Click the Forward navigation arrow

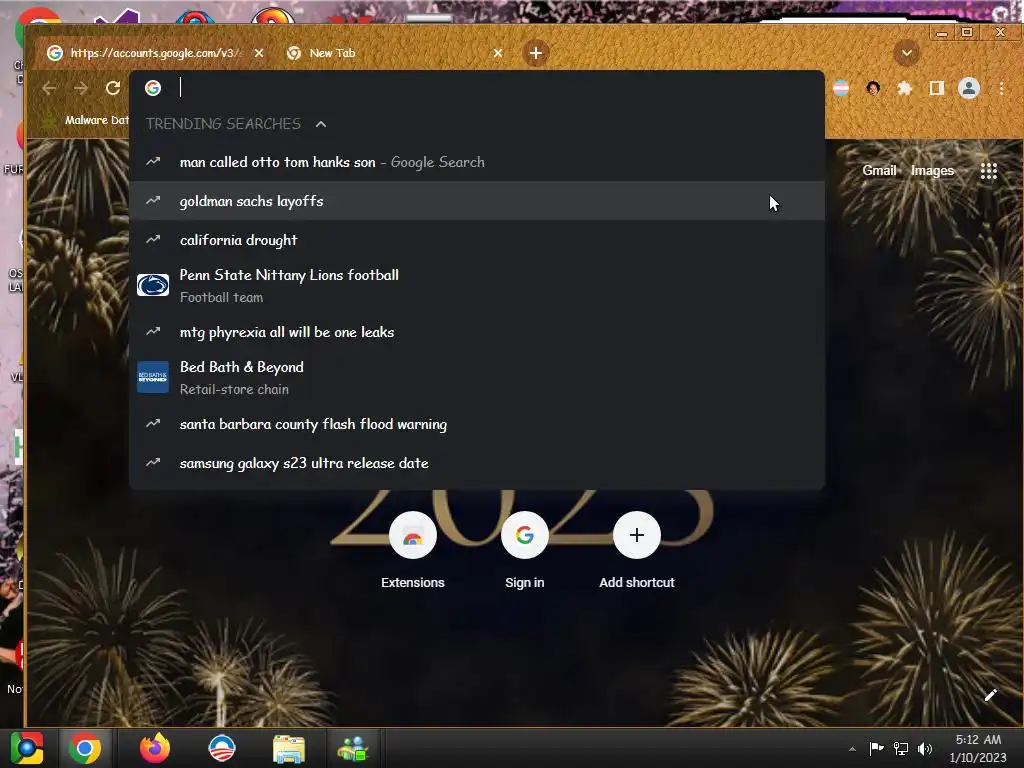[80, 88]
